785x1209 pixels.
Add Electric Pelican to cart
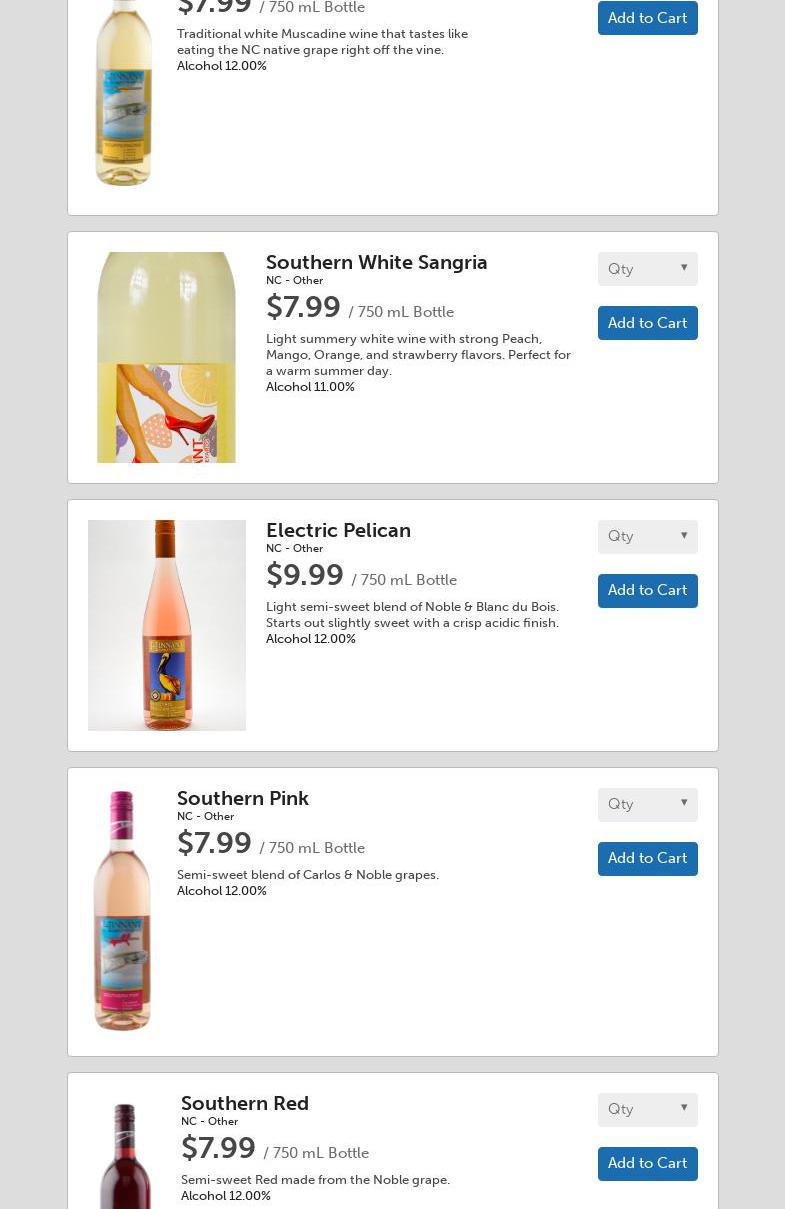pos(647,591)
